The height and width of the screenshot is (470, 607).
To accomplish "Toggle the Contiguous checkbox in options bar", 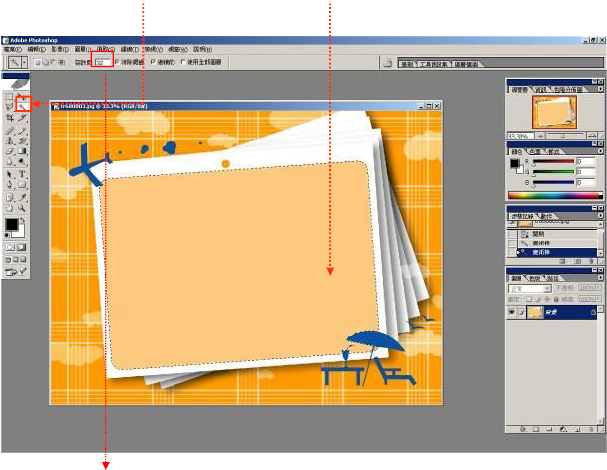I will [153, 62].
